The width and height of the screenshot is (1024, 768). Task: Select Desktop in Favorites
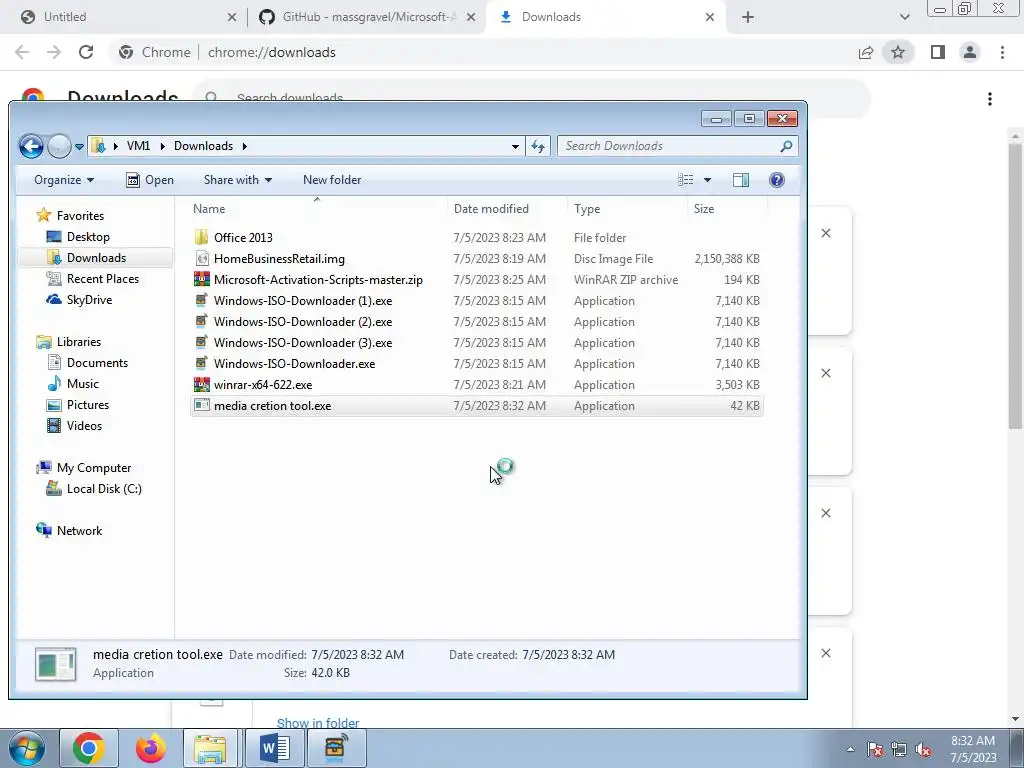[x=88, y=236]
